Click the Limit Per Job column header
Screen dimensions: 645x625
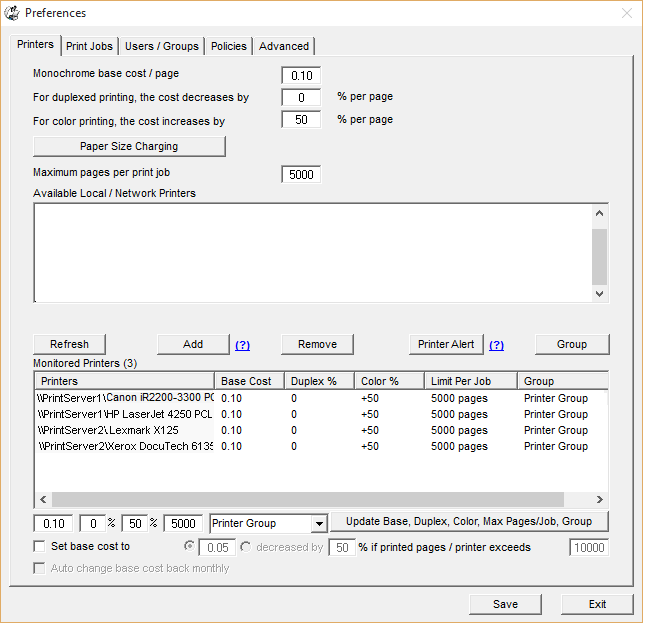471,381
